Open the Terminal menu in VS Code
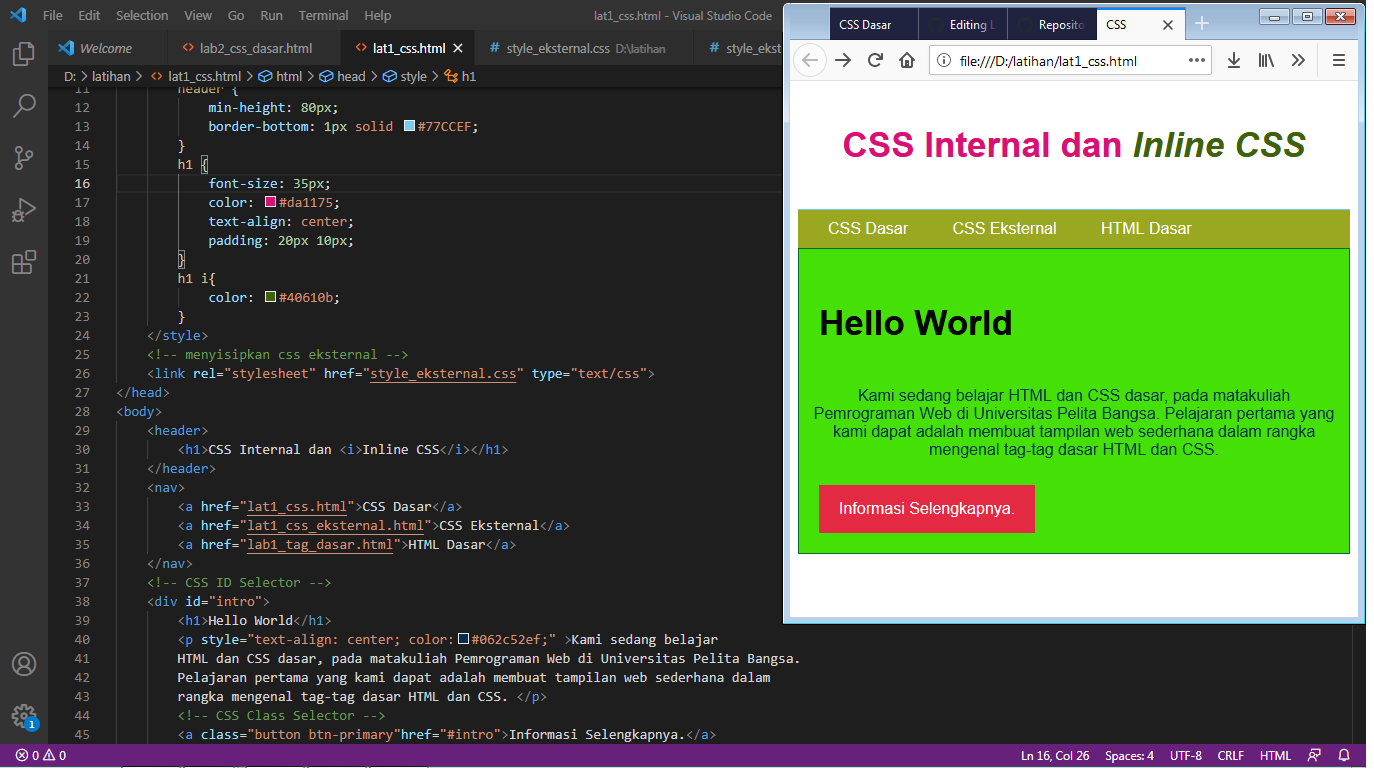The width and height of the screenshot is (1374, 776). [x=322, y=15]
